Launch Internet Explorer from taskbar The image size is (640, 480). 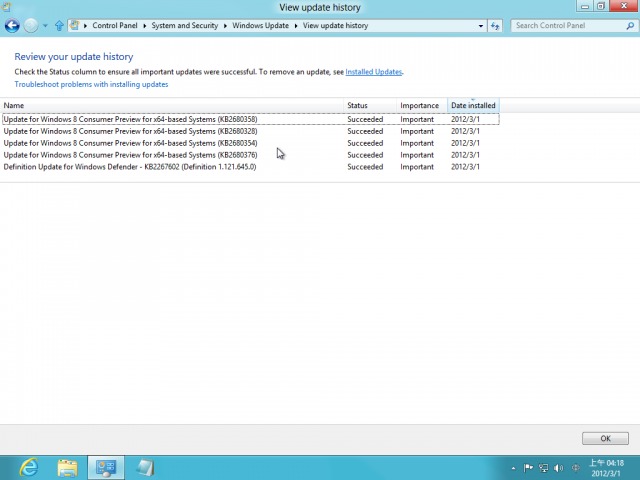29,468
